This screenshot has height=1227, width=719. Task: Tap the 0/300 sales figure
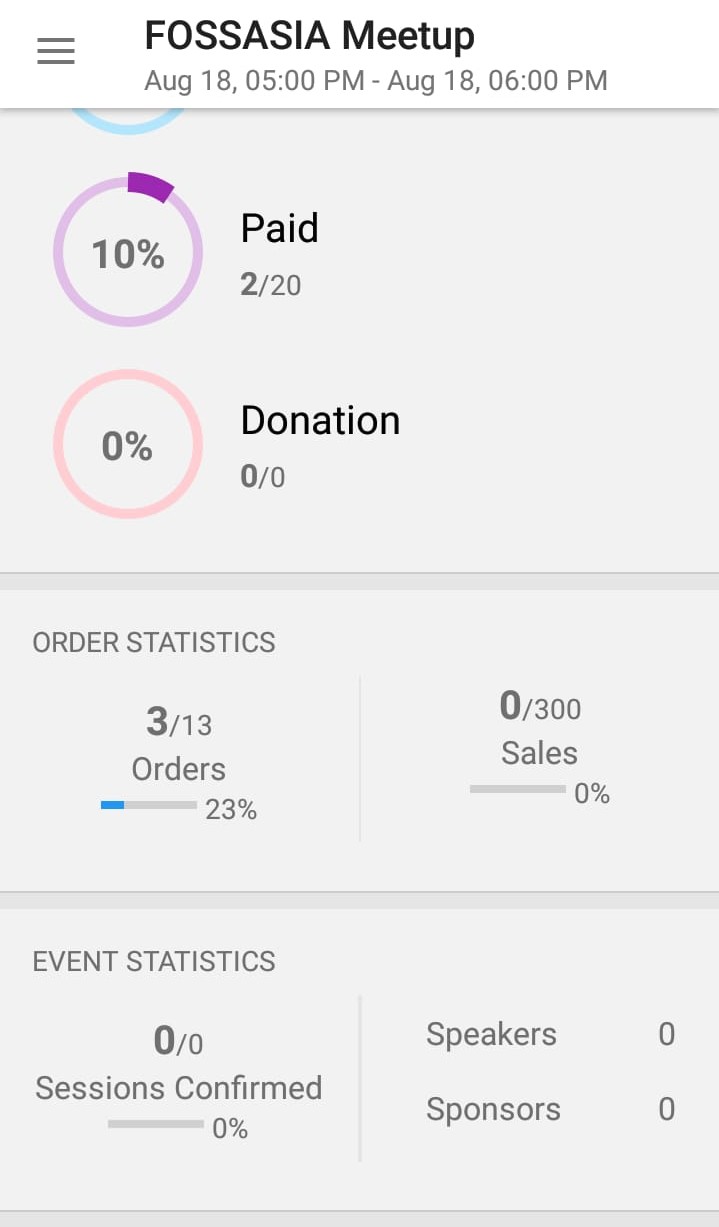(x=540, y=708)
